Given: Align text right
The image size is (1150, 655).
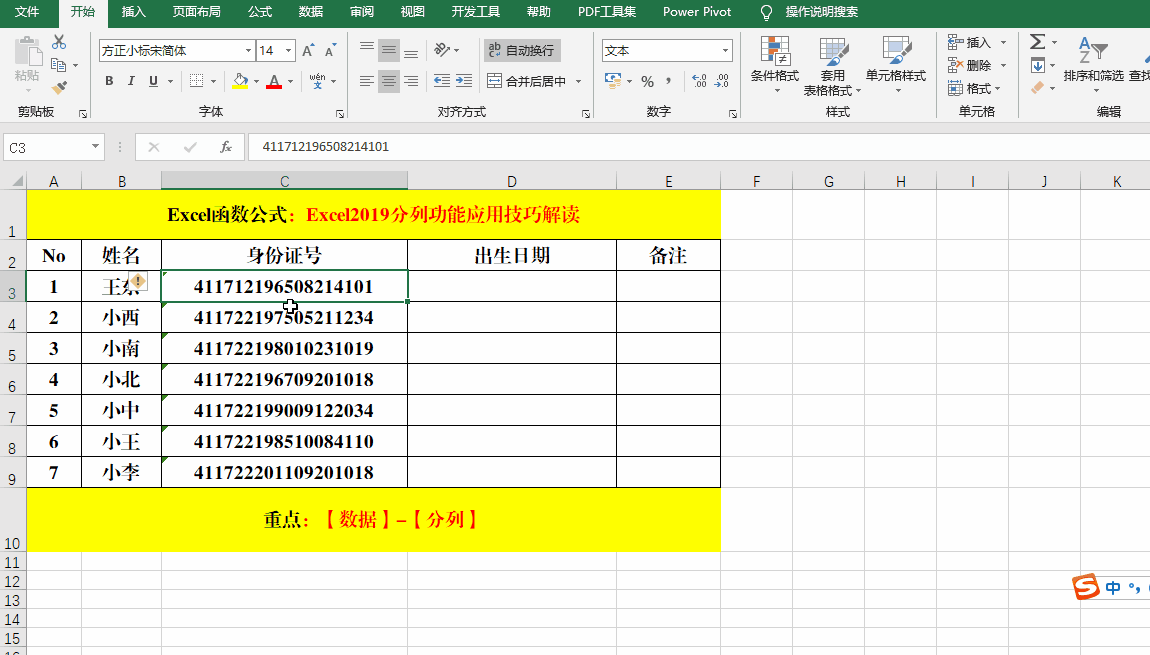Looking at the screenshot, I should pos(411,81).
